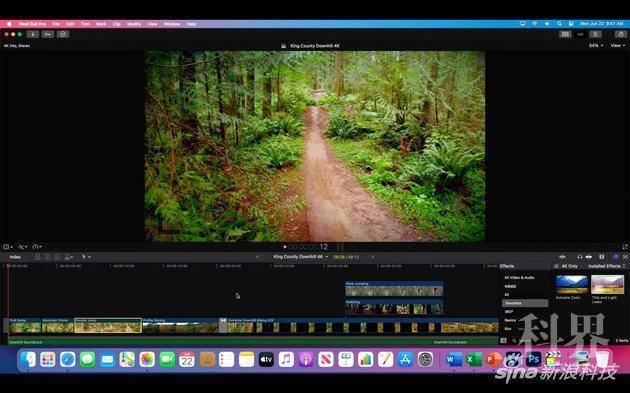Open Spotlight search in menu bar
This screenshot has height=393, width=630.
(559, 24)
